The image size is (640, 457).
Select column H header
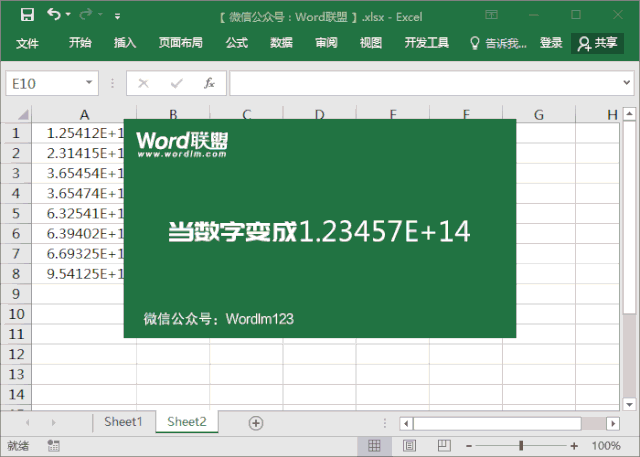point(611,115)
